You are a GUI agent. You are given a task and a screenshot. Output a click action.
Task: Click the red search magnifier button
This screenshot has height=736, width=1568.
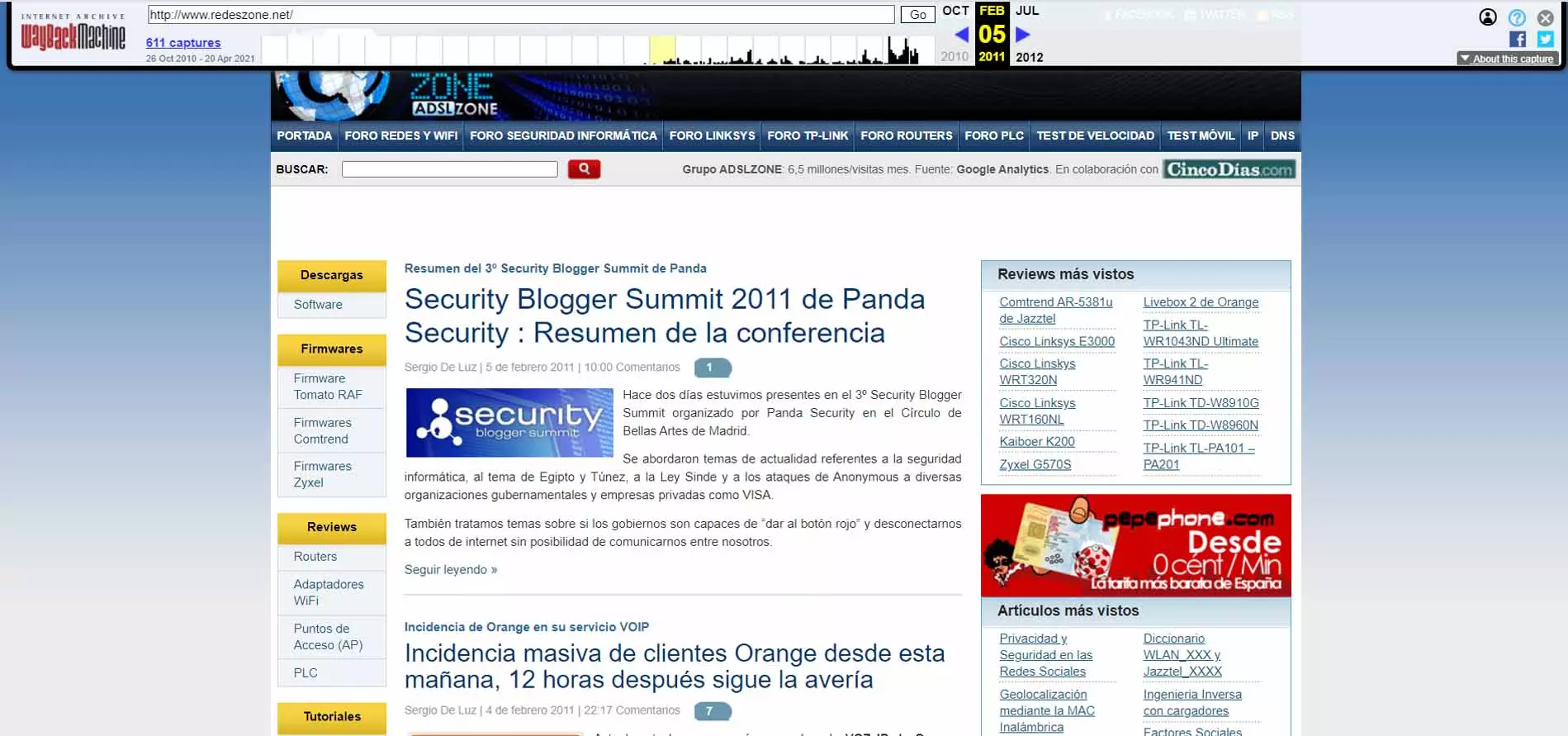(x=584, y=169)
